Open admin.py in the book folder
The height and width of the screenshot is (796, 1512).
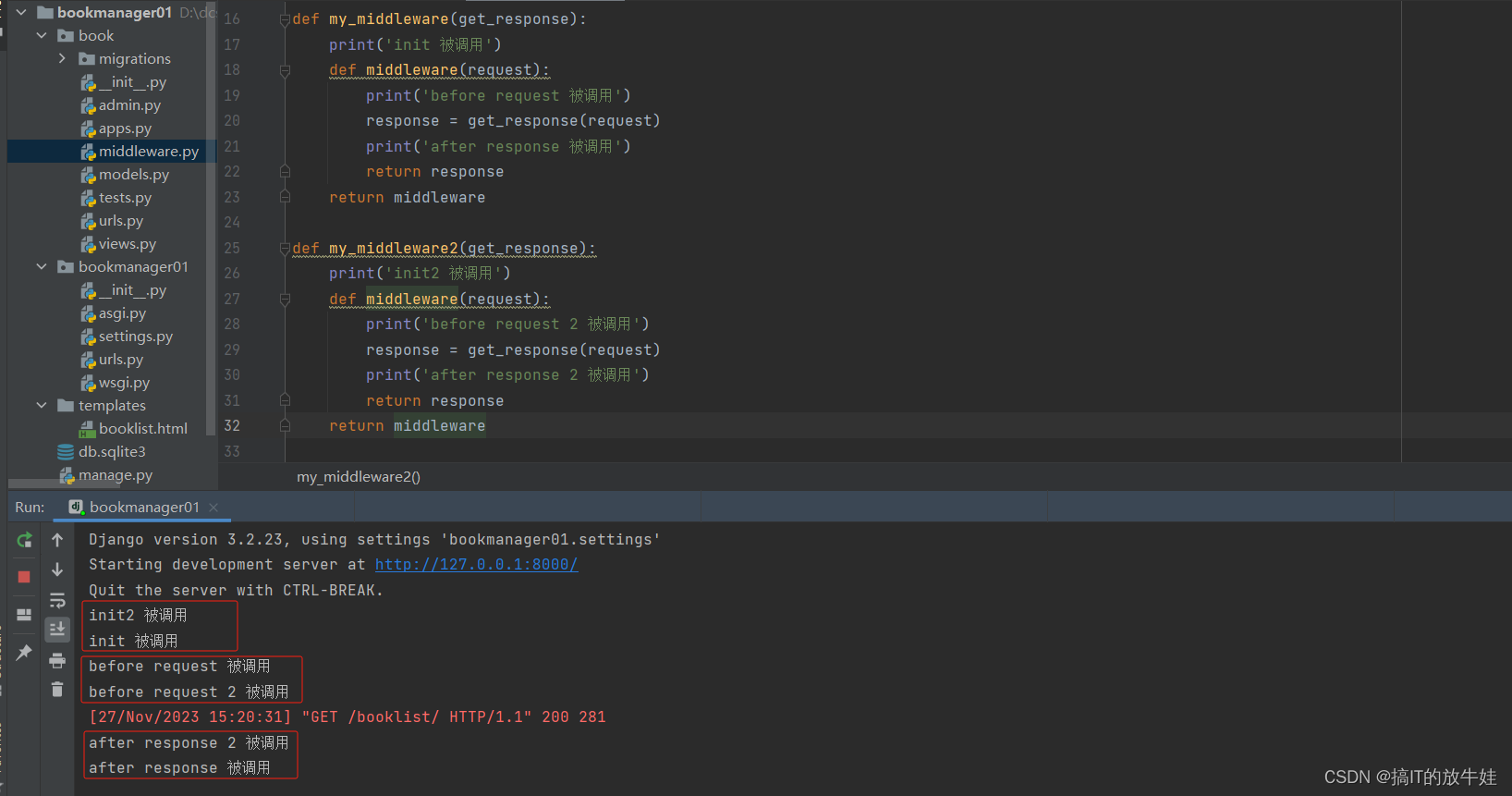(x=121, y=105)
